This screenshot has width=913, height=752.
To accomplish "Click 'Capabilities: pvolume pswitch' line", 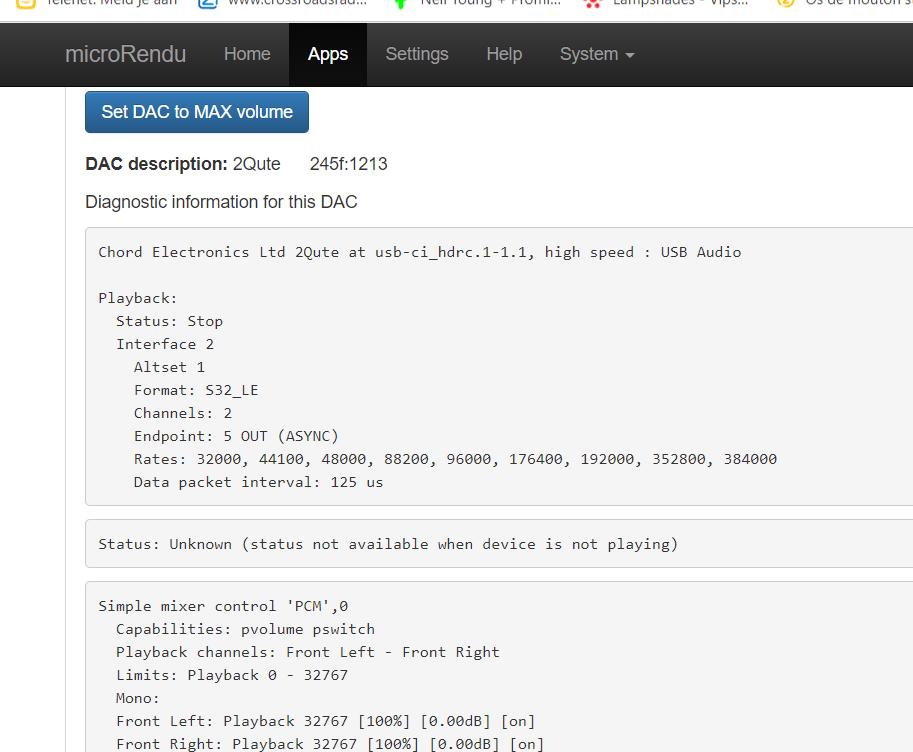I will pos(245,629).
